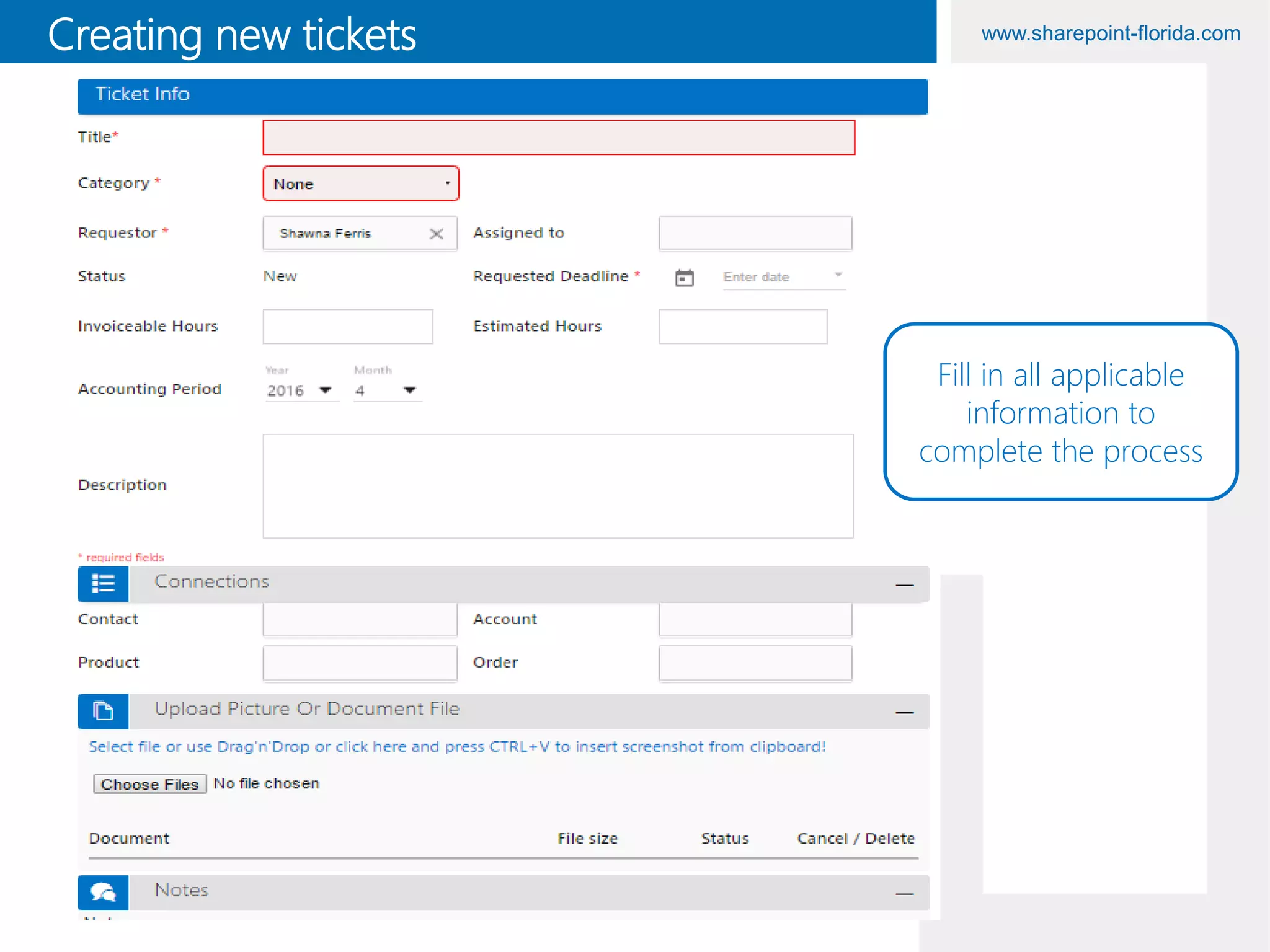The width and height of the screenshot is (1270, 952).
Task: Click the drag and drop clipboard instruction link
Action: [457, 747]
